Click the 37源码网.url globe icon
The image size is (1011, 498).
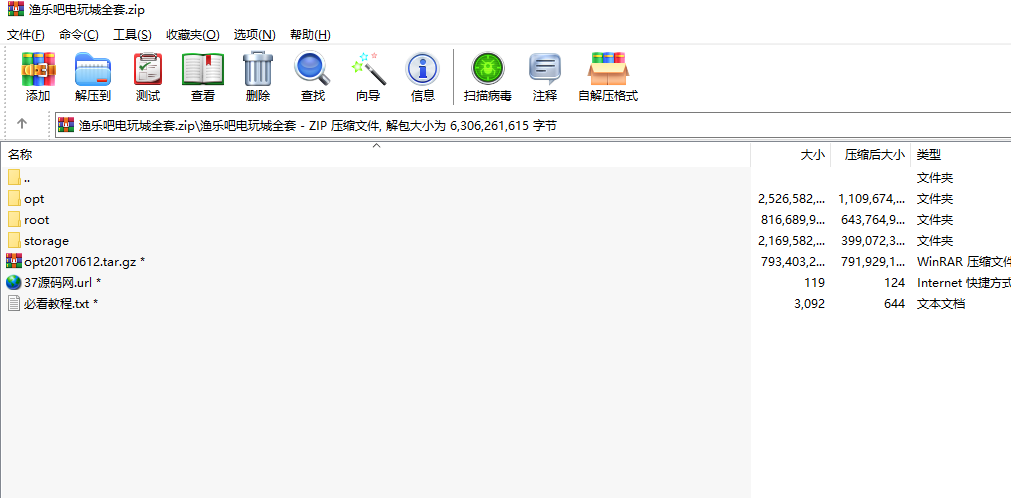point(14,282)
